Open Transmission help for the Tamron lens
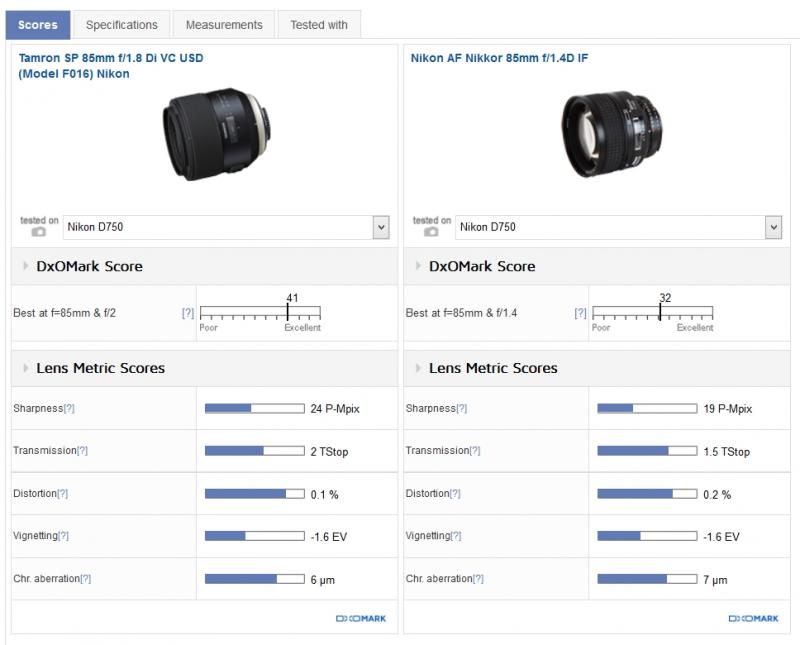800x645 pixels. (82, 451)
